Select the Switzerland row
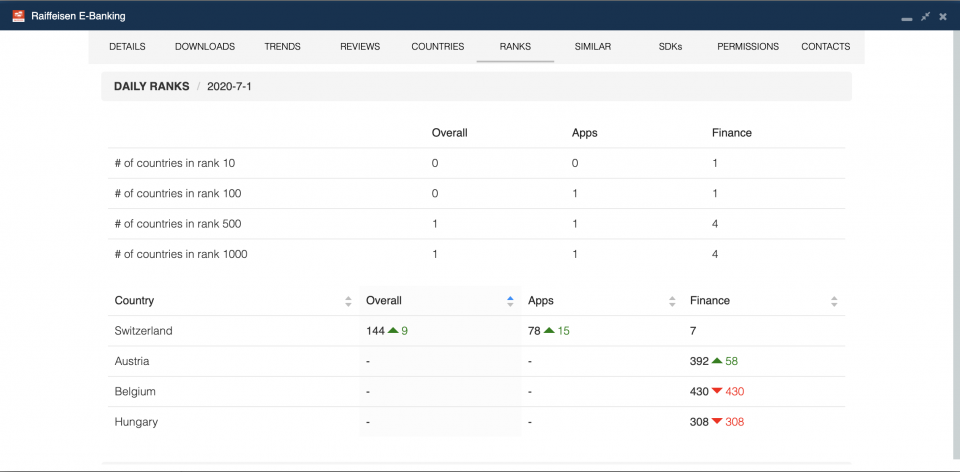Screen dimensions: 960x472 [x=476, y=331]
